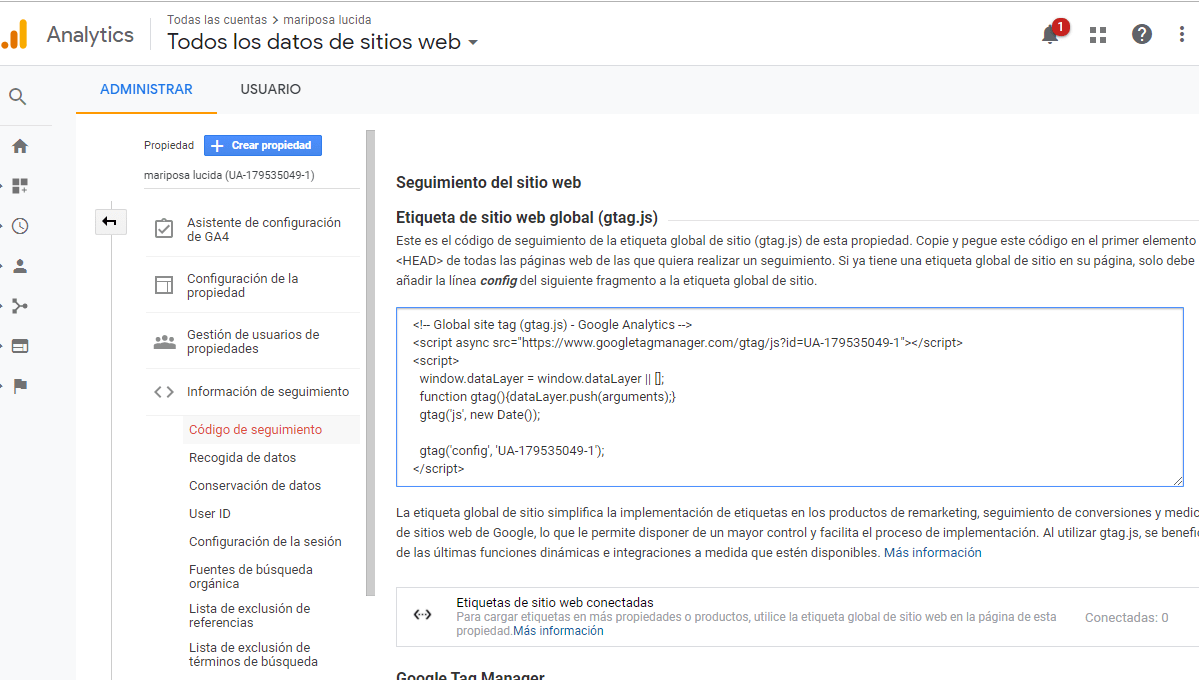This screenshot has height=680, width=1199.
Task: Select Lista de exclusión de referencias
Action: pos(249,615)
